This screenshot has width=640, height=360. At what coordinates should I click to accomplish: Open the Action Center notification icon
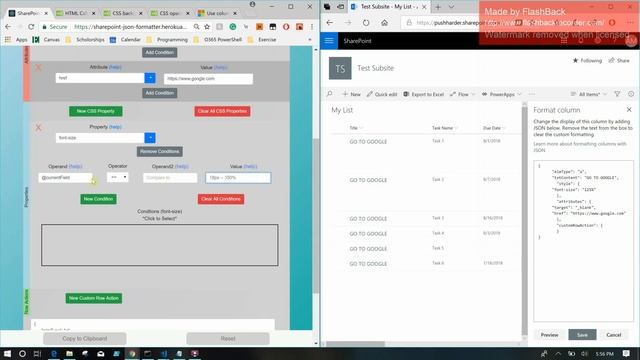pyautogui.click(x=627, y=353)
